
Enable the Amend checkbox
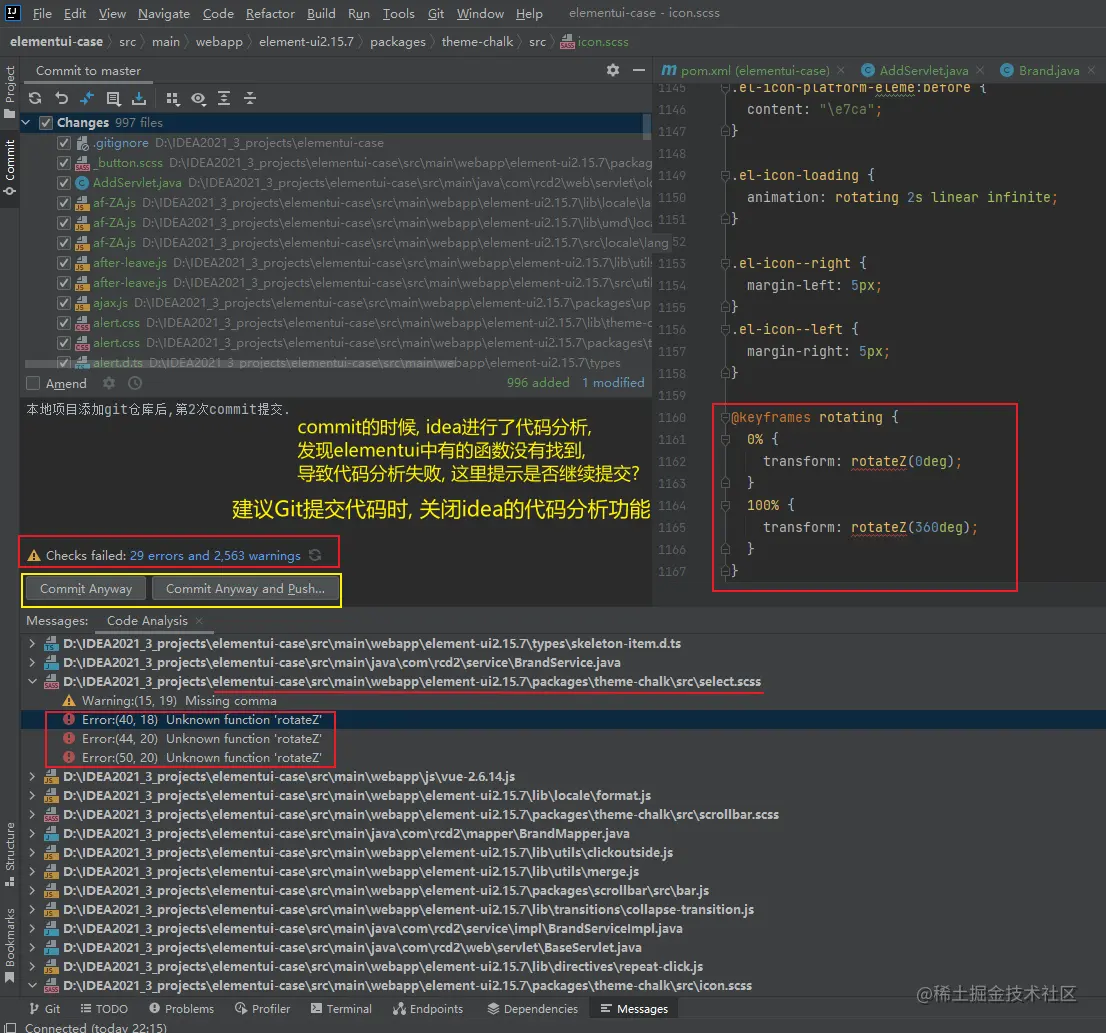(x=32, y=384)
